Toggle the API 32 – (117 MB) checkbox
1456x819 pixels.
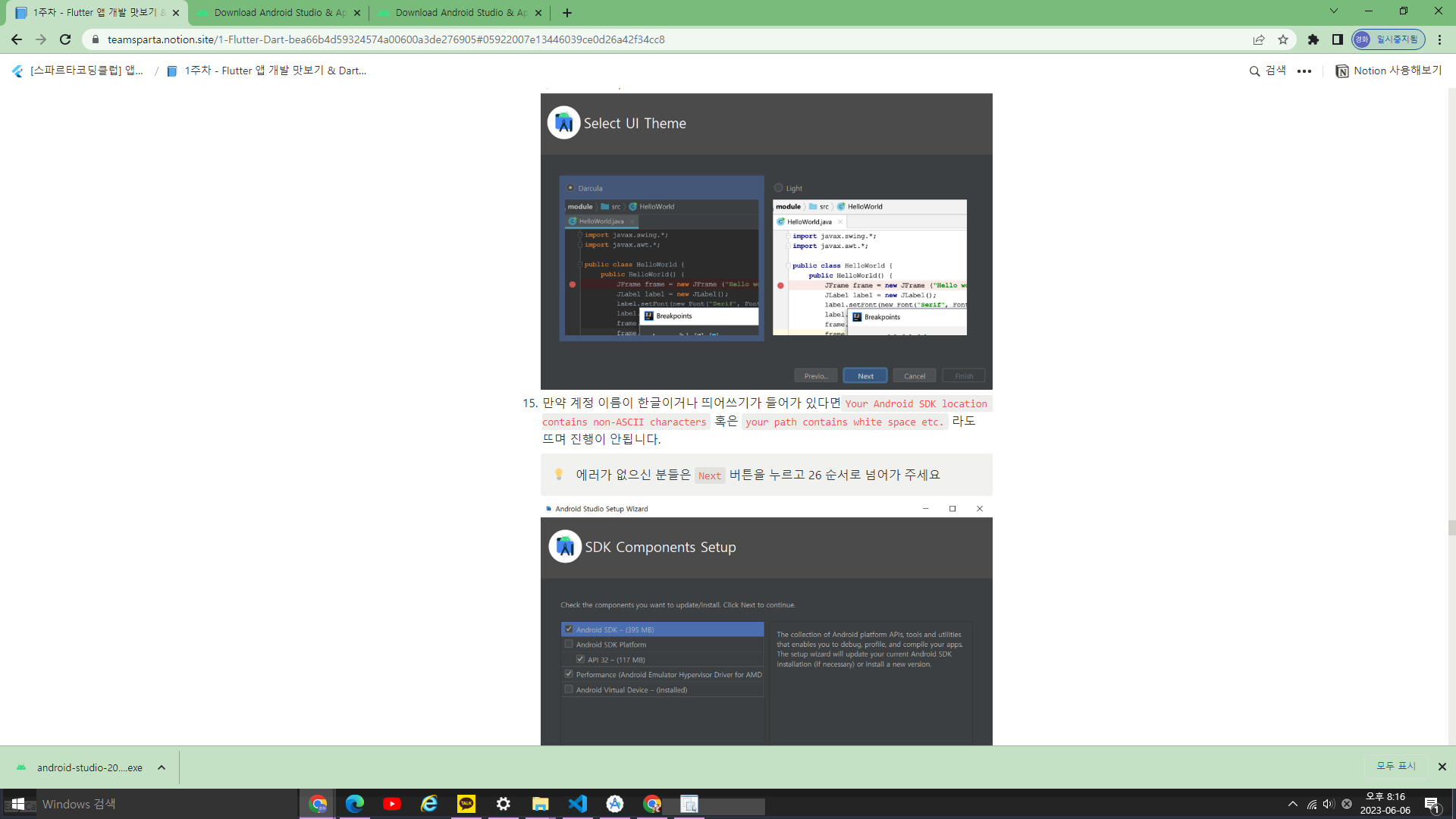(580, 660)
